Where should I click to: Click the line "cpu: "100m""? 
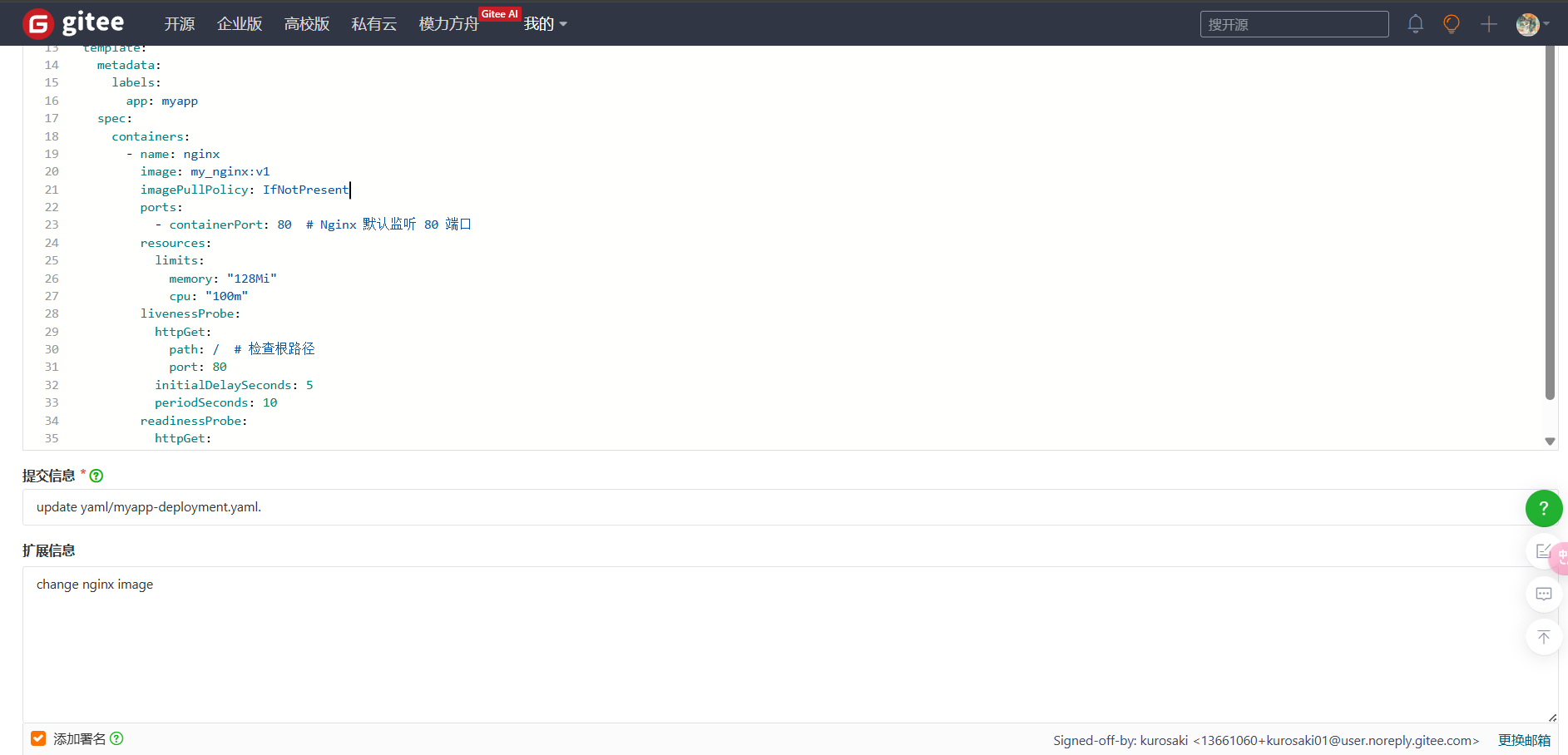[x=209, y=296]
